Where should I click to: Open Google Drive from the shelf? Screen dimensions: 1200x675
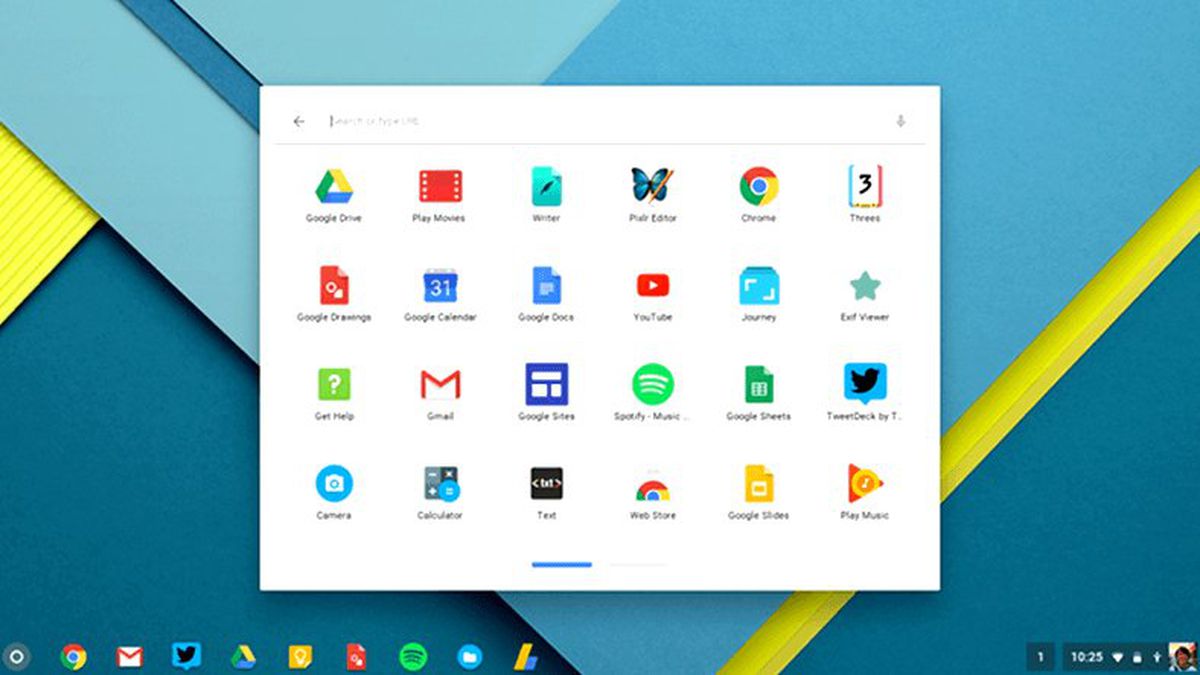243,657
